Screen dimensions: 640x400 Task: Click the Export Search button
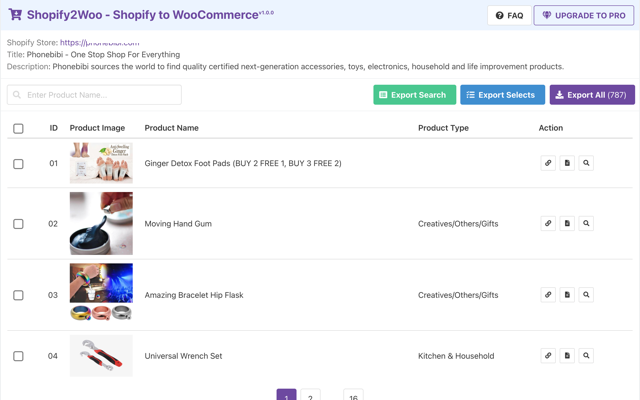click(414, 95)
